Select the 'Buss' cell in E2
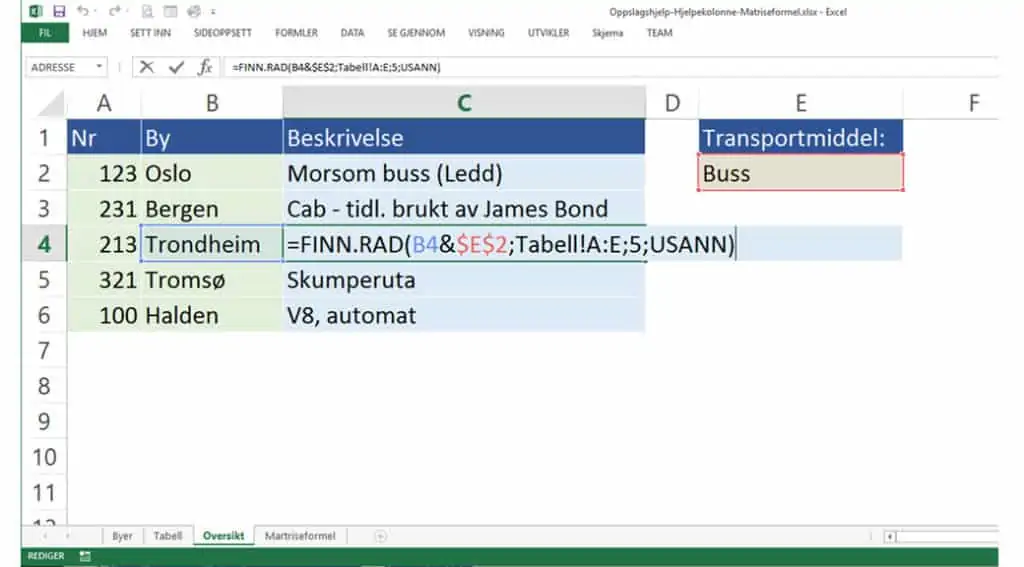 click(x=801, y=173)
